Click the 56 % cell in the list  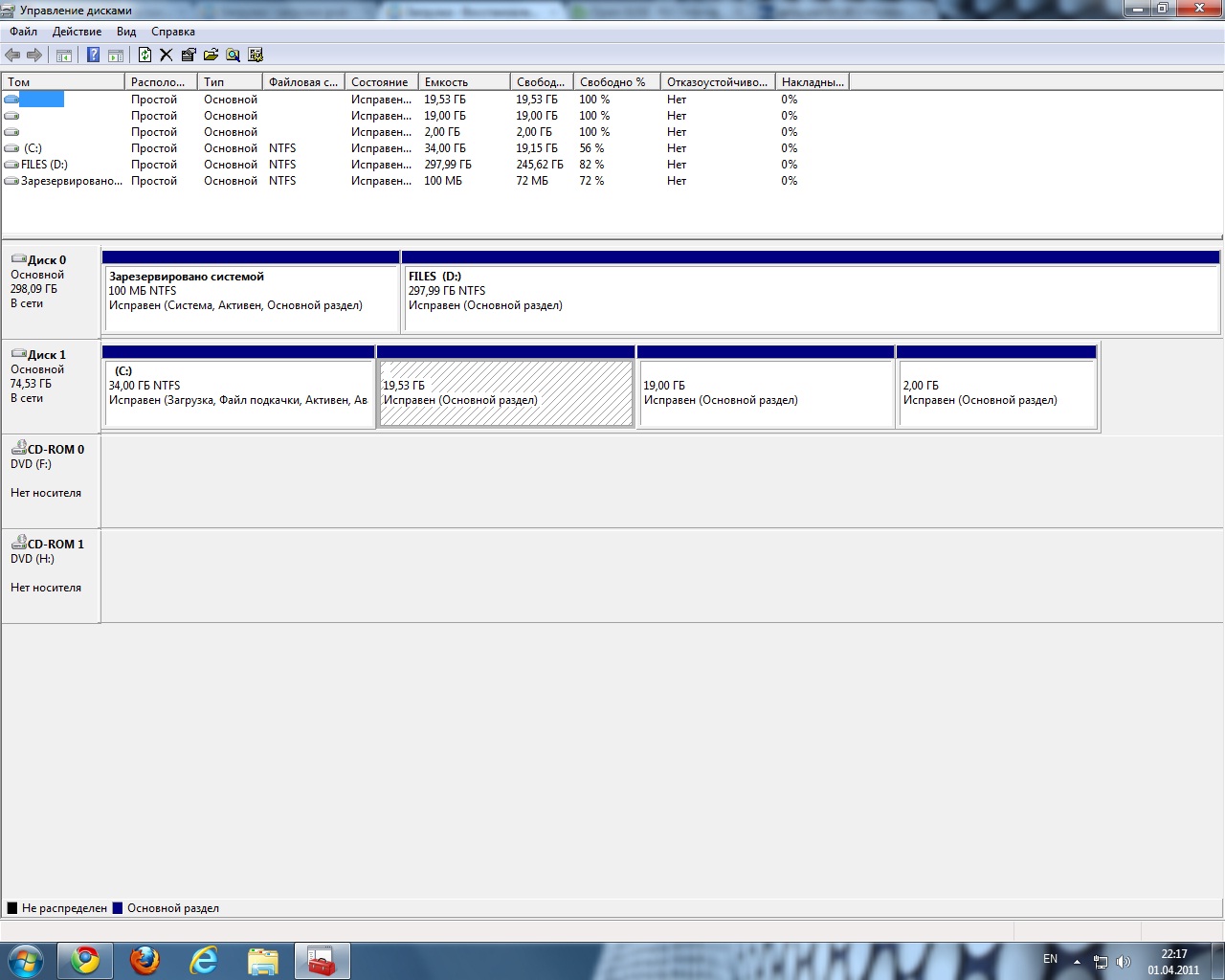click(591, 148)
